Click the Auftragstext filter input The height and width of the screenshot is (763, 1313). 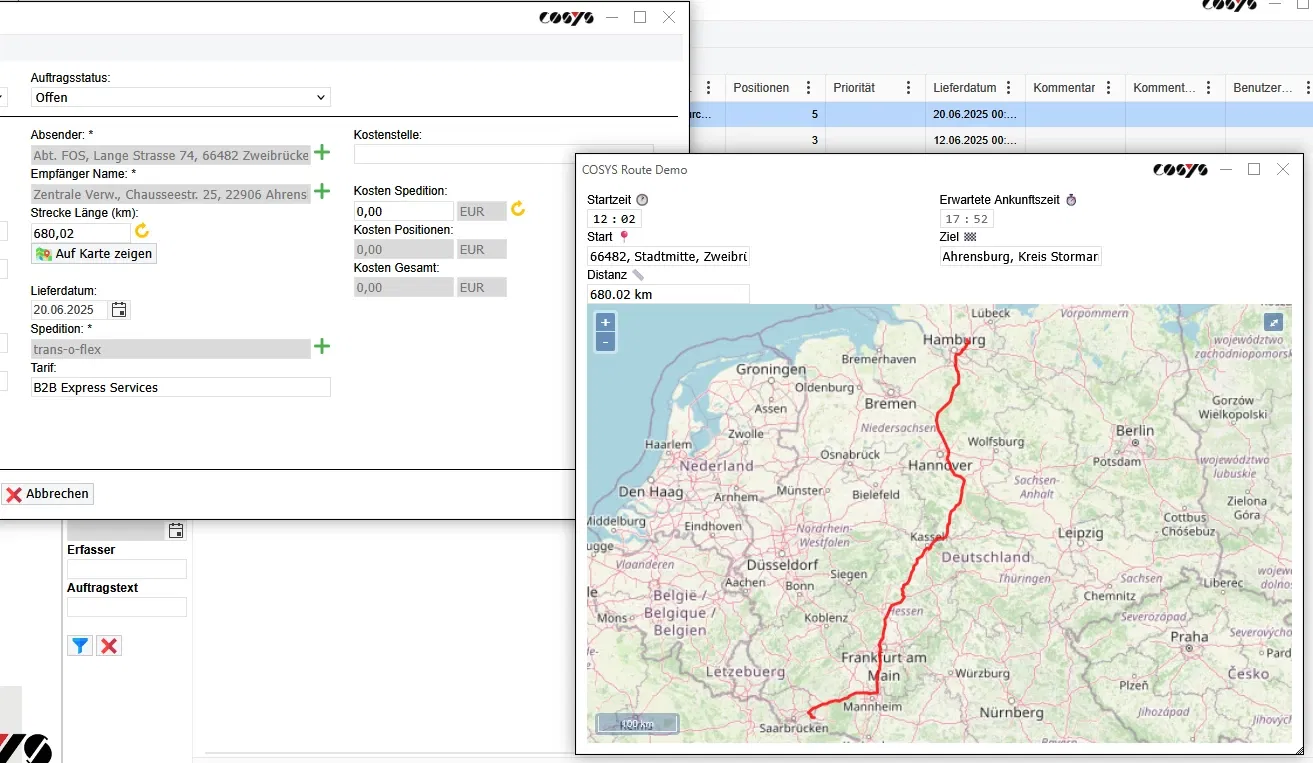point(127,607)
